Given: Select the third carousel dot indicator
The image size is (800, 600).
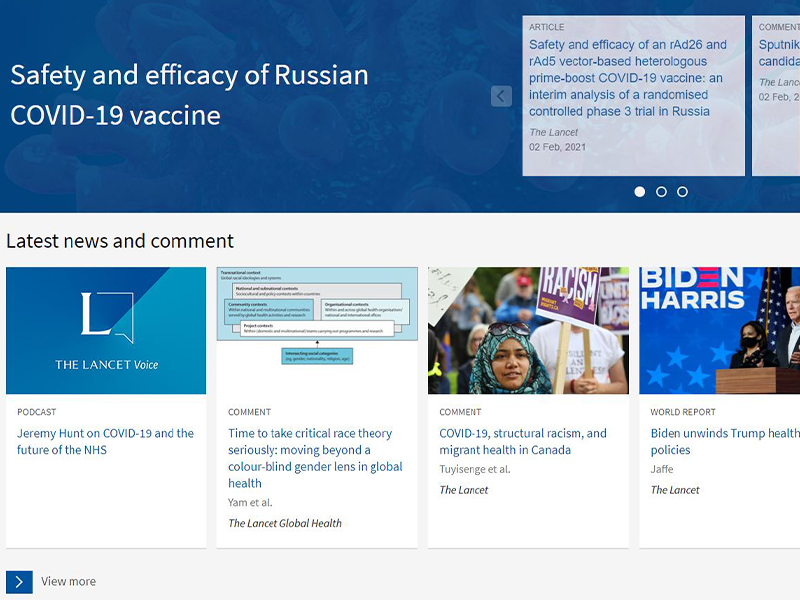Looking at the screenshot, I should click(682, 191).
